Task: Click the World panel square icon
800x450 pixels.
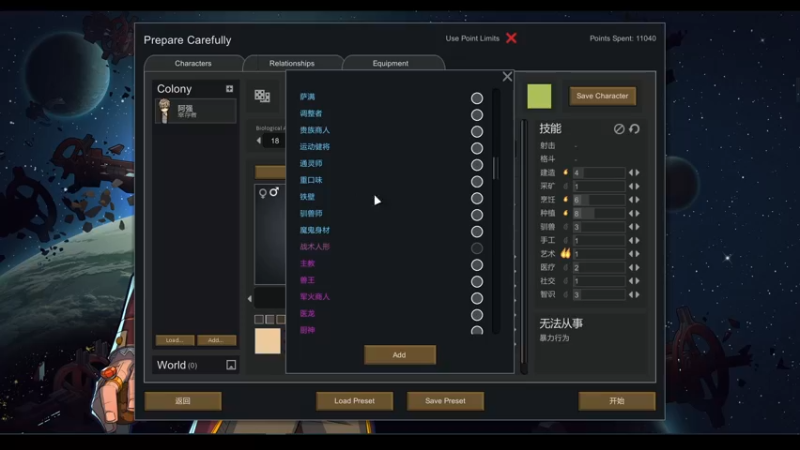Action: click(231, 365)
